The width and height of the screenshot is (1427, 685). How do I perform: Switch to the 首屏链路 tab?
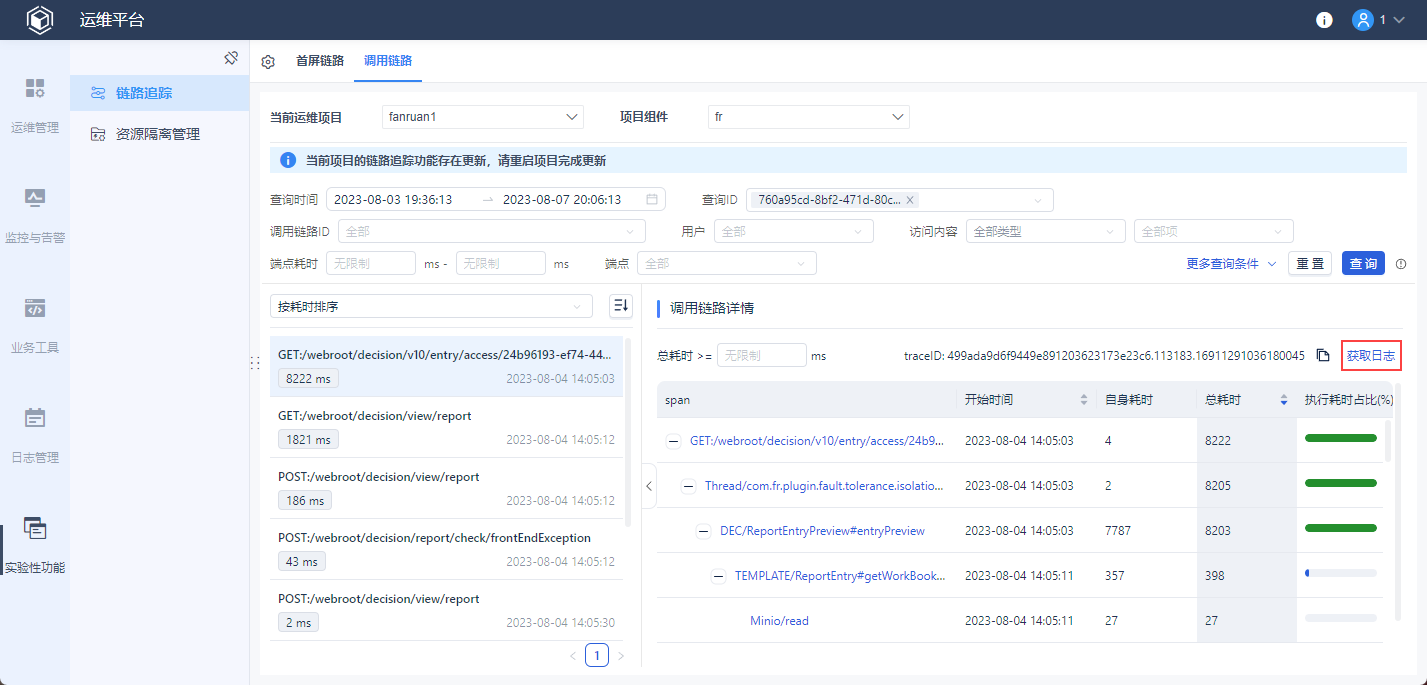(319, 61)
